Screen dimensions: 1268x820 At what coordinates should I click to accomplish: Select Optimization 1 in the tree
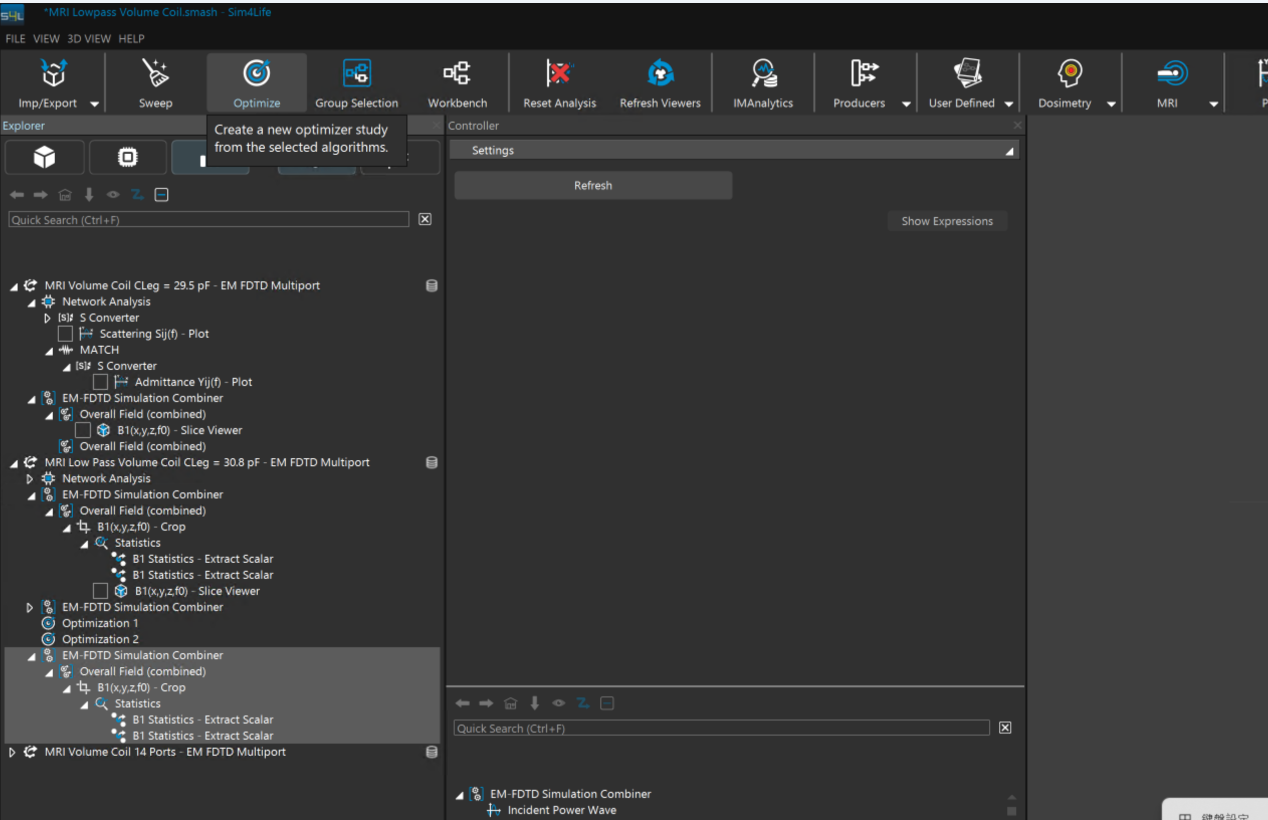[100, 623]
